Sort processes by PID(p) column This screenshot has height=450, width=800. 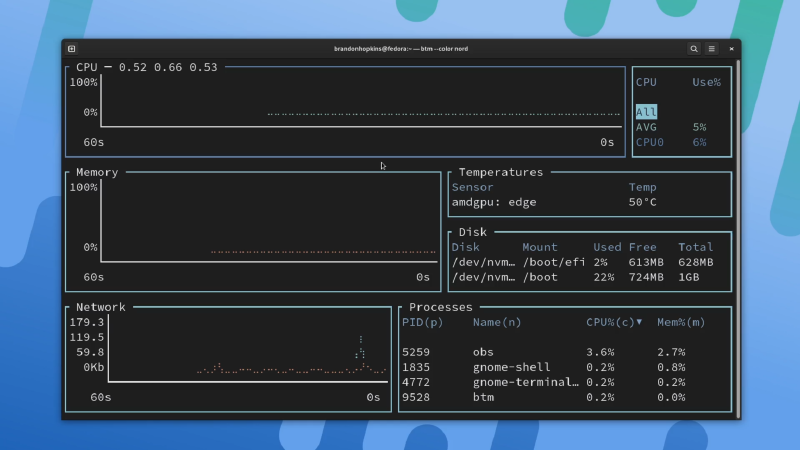(x=421, y=322)
